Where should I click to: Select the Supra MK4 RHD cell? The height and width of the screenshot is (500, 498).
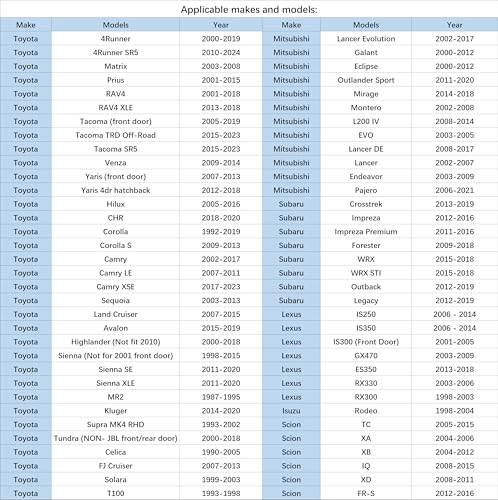click(115, 424)
